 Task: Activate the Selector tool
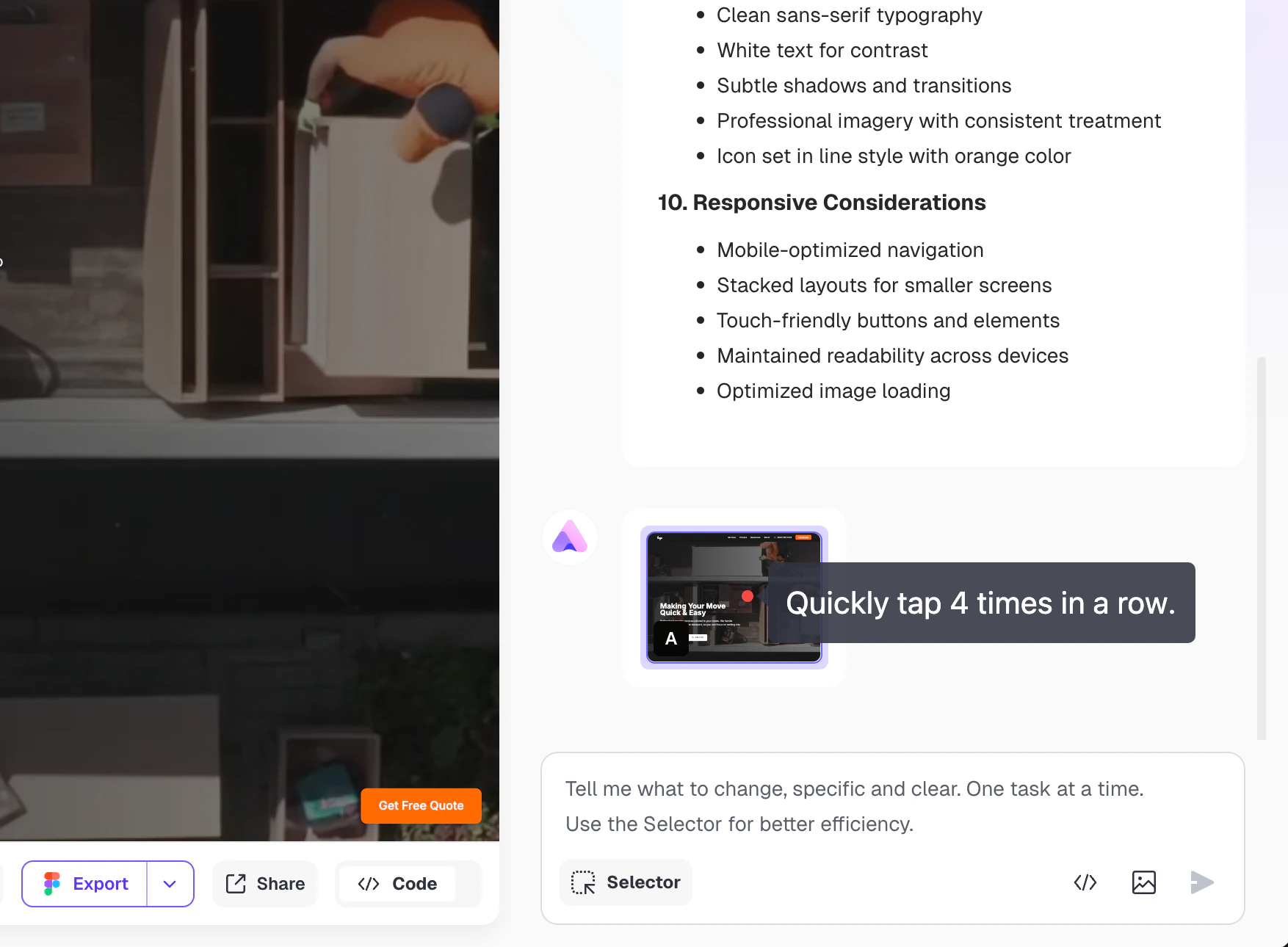[626, 882]
